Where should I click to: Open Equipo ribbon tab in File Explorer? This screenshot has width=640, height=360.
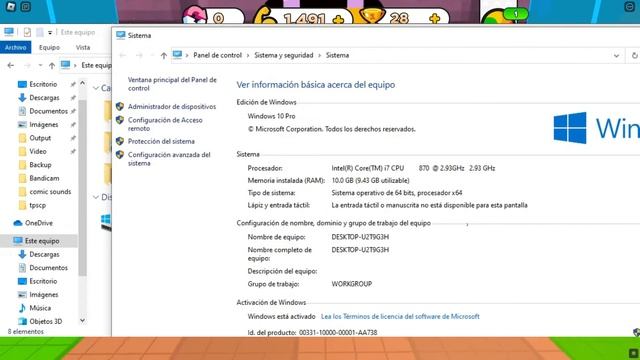(x=49, y=47)
